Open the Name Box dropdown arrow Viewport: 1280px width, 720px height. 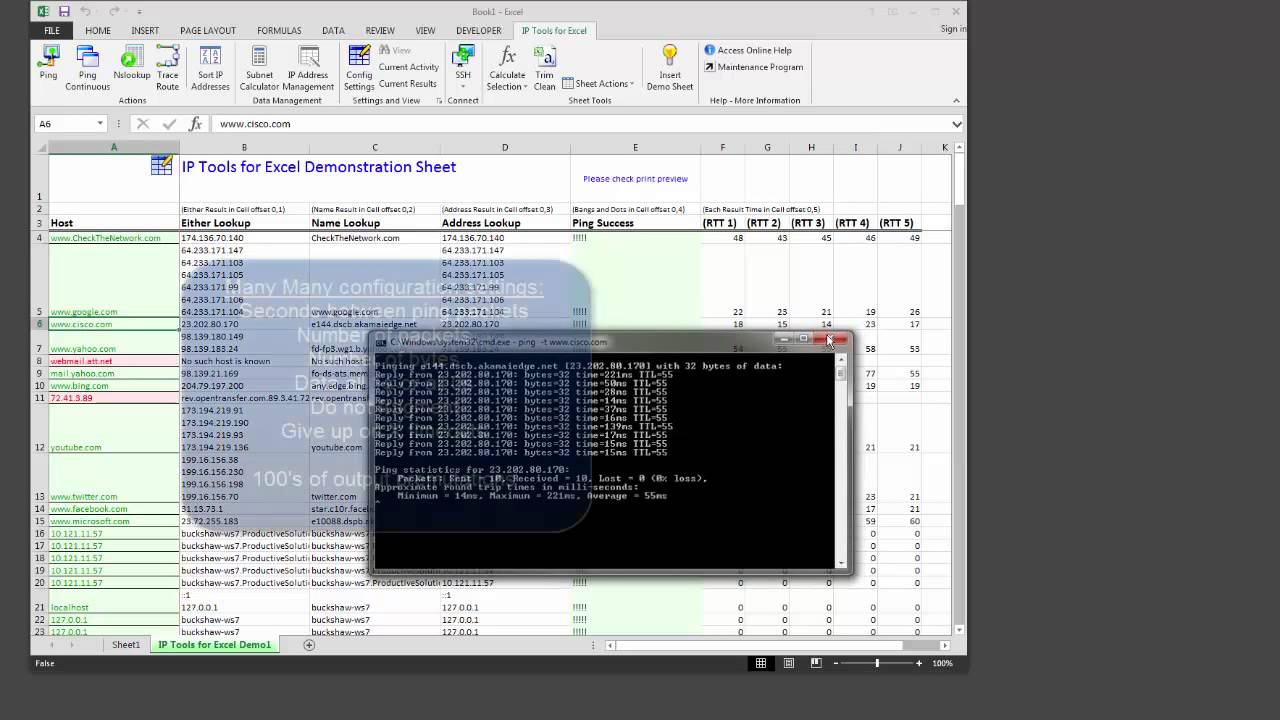pyautogui.click(x=100, y=124)
